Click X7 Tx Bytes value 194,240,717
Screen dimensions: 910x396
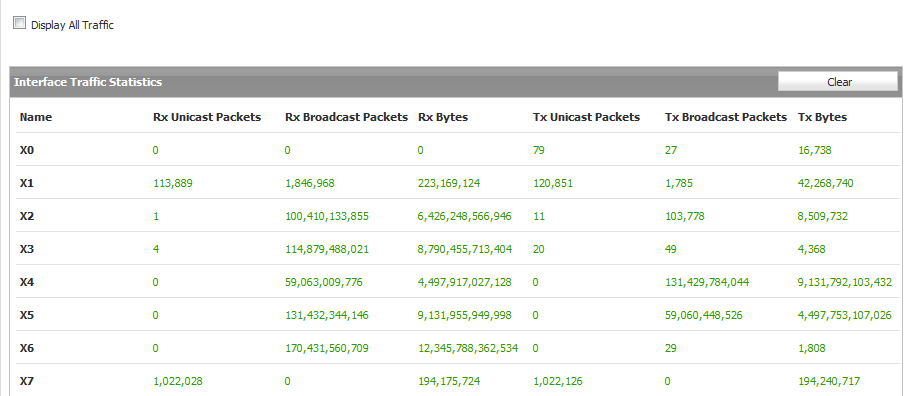829,382
